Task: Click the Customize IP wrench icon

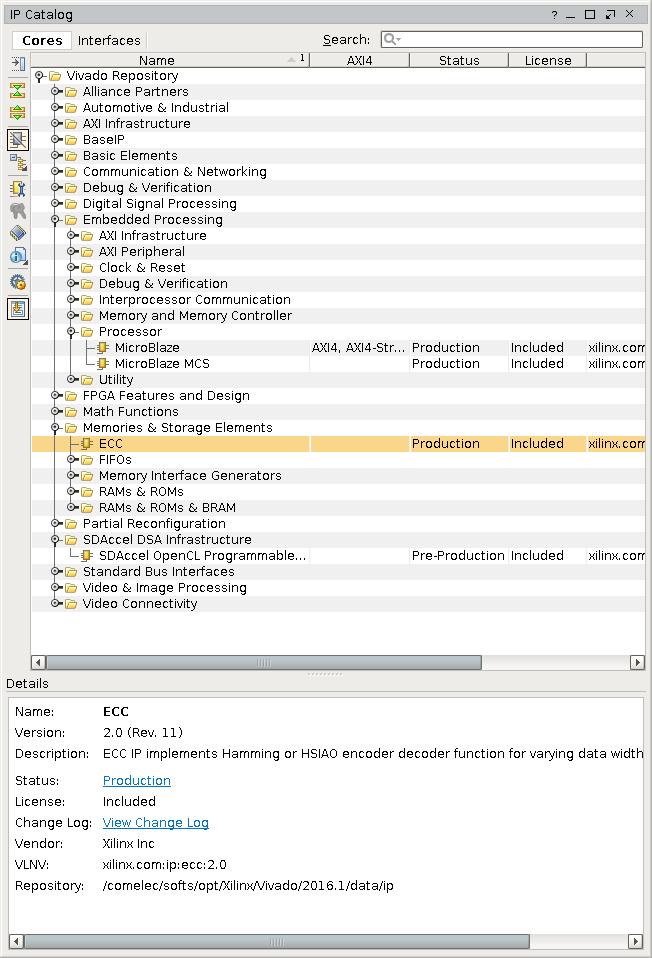Action: click(17, 188)
